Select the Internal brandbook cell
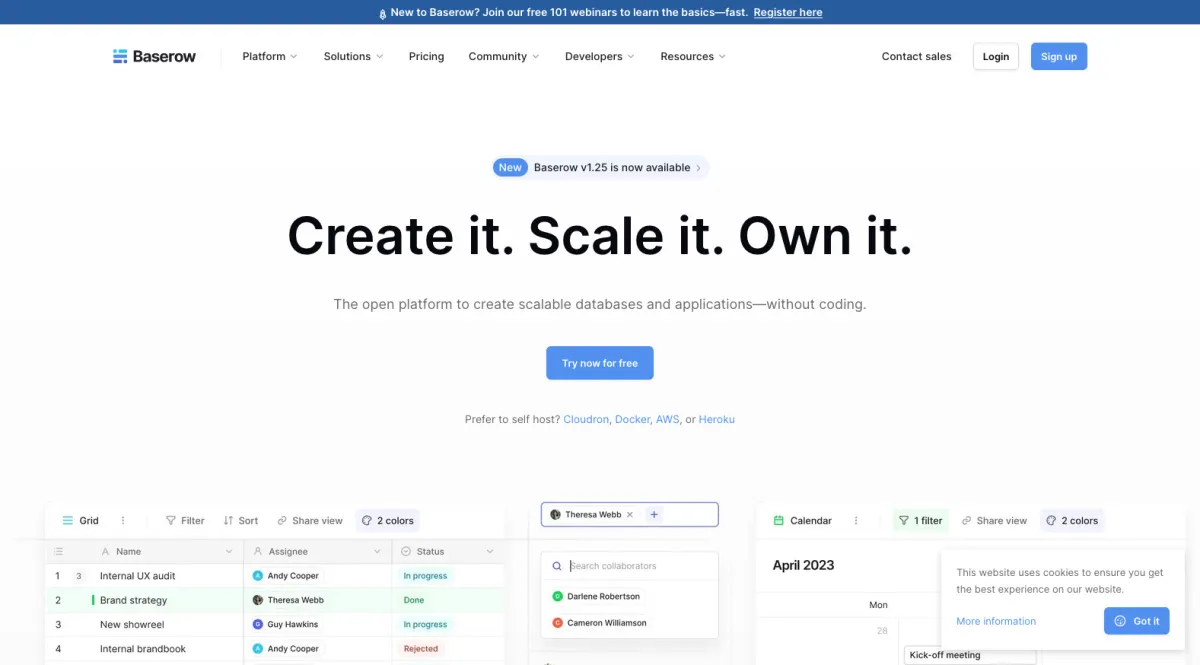The image size is (1200, 665). click(x=143, y=649)
